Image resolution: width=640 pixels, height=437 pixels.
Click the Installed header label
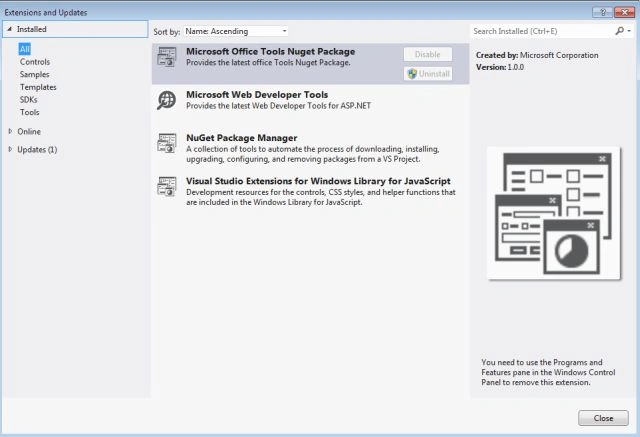pos(31,29)
